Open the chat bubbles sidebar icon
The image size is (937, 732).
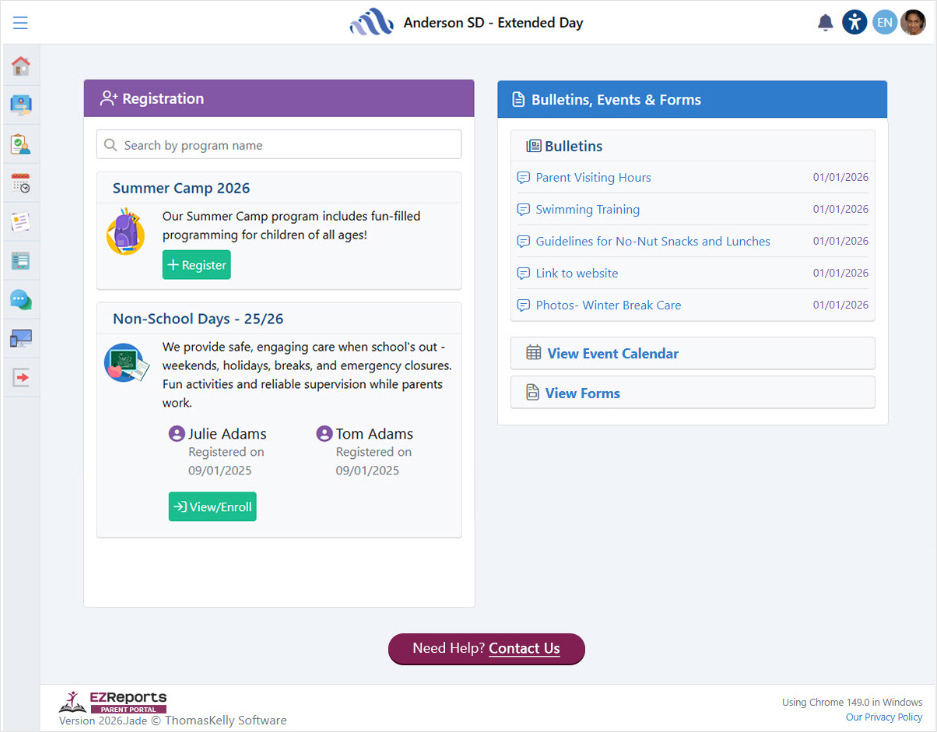(x=21, y=299)
